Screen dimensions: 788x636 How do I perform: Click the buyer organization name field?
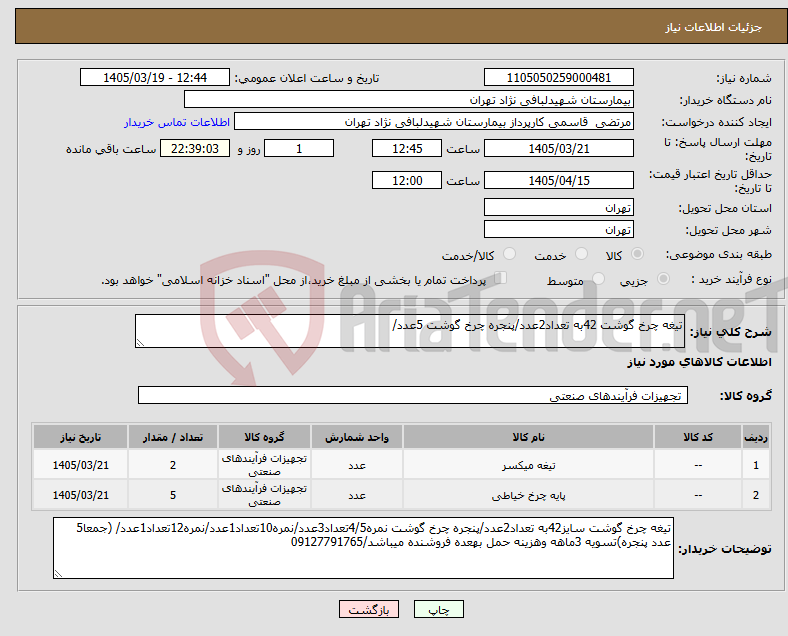(409, 99)
